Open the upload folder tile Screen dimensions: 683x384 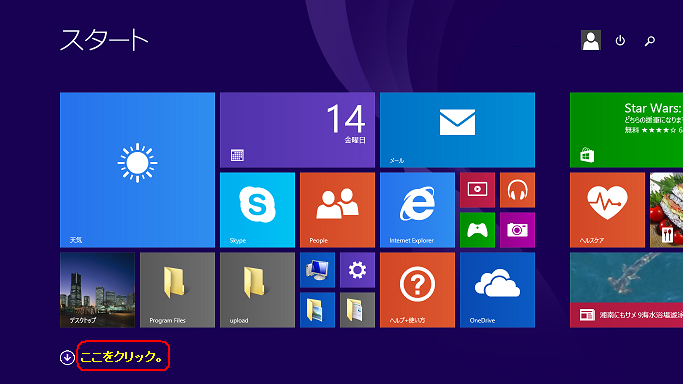pyautogui.click(x=257, y=290)
